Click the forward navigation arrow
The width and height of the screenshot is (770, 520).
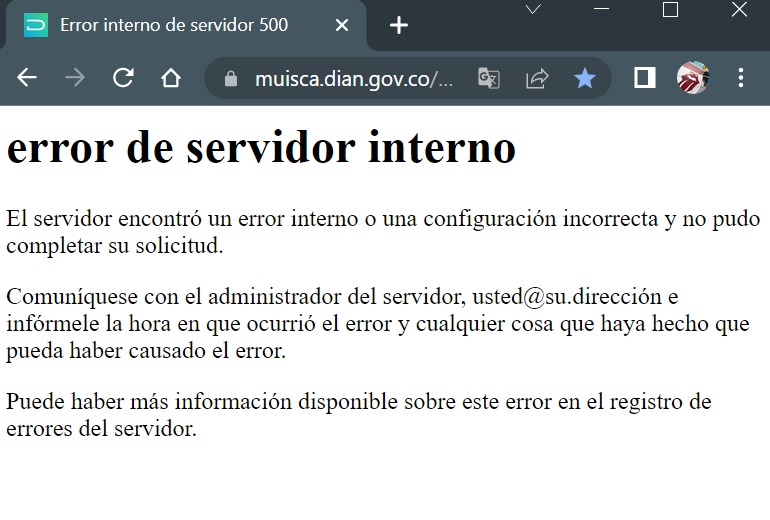click(75, 78)
